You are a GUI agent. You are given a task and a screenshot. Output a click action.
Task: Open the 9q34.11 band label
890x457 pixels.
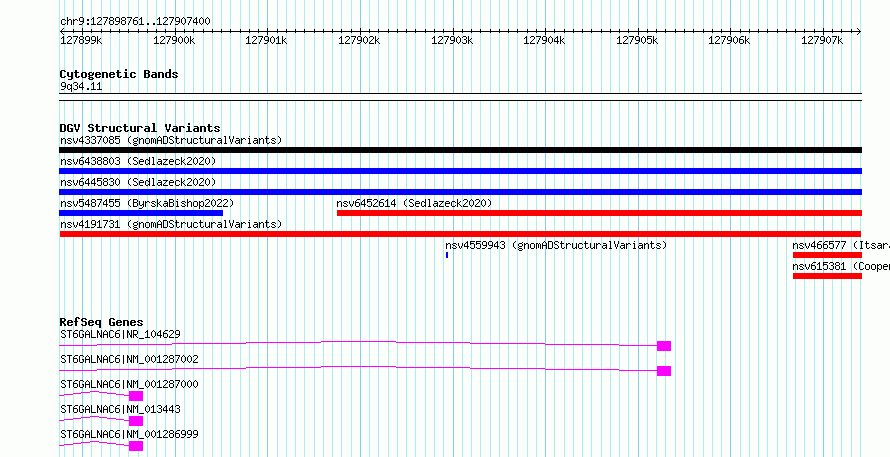(81, 87)
